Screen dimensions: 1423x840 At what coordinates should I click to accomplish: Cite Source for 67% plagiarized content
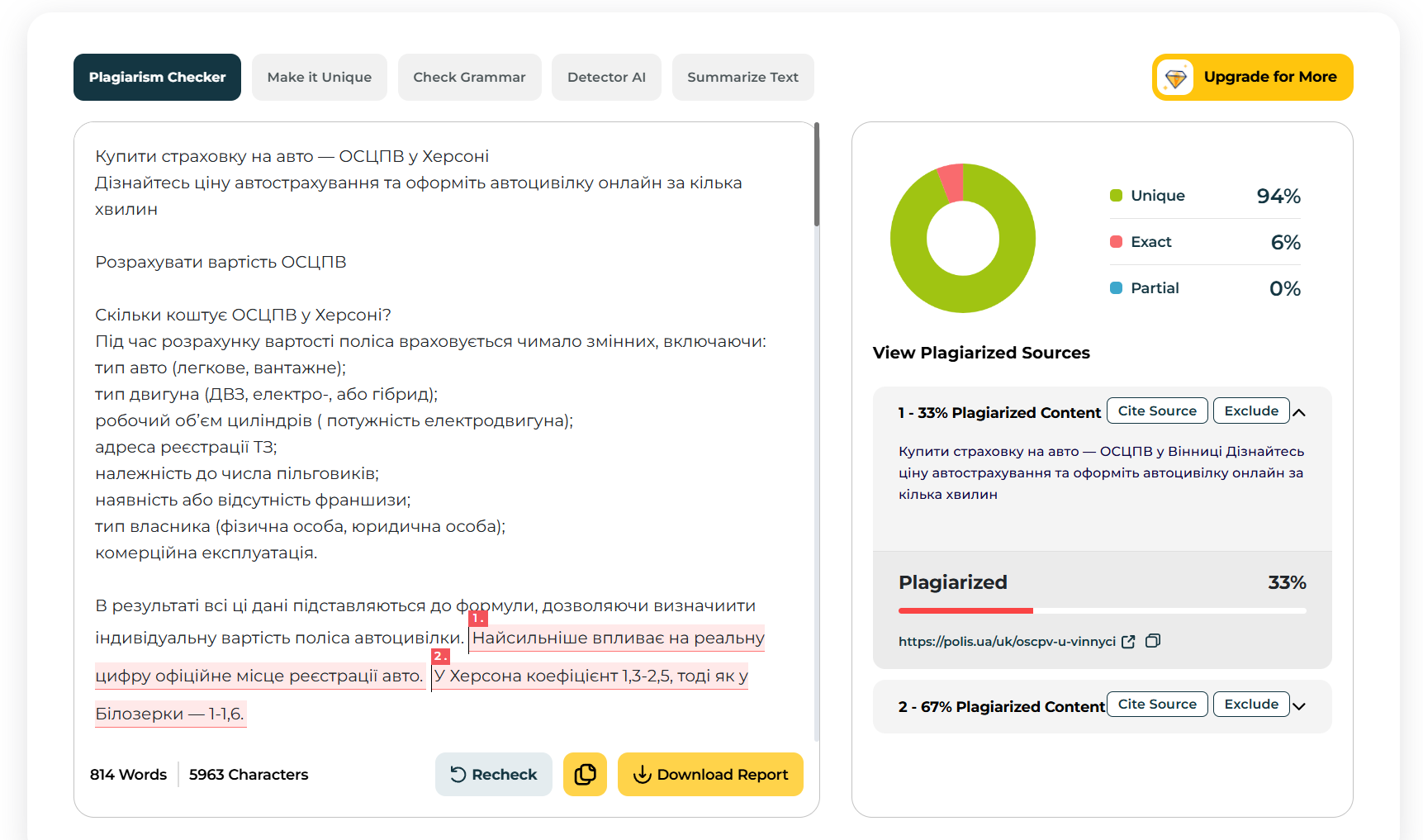[x=1157, y=704]
